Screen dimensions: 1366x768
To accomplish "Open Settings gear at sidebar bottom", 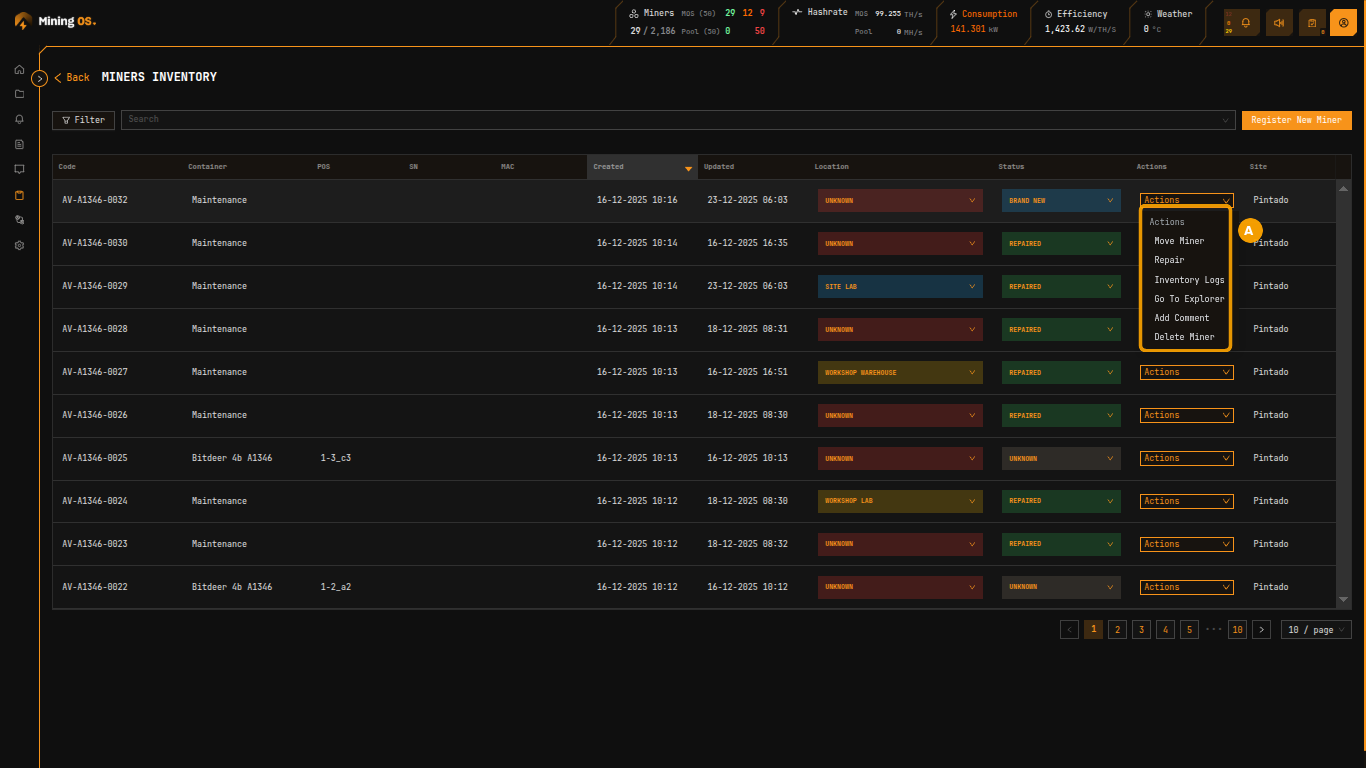I will coord(18,245).
